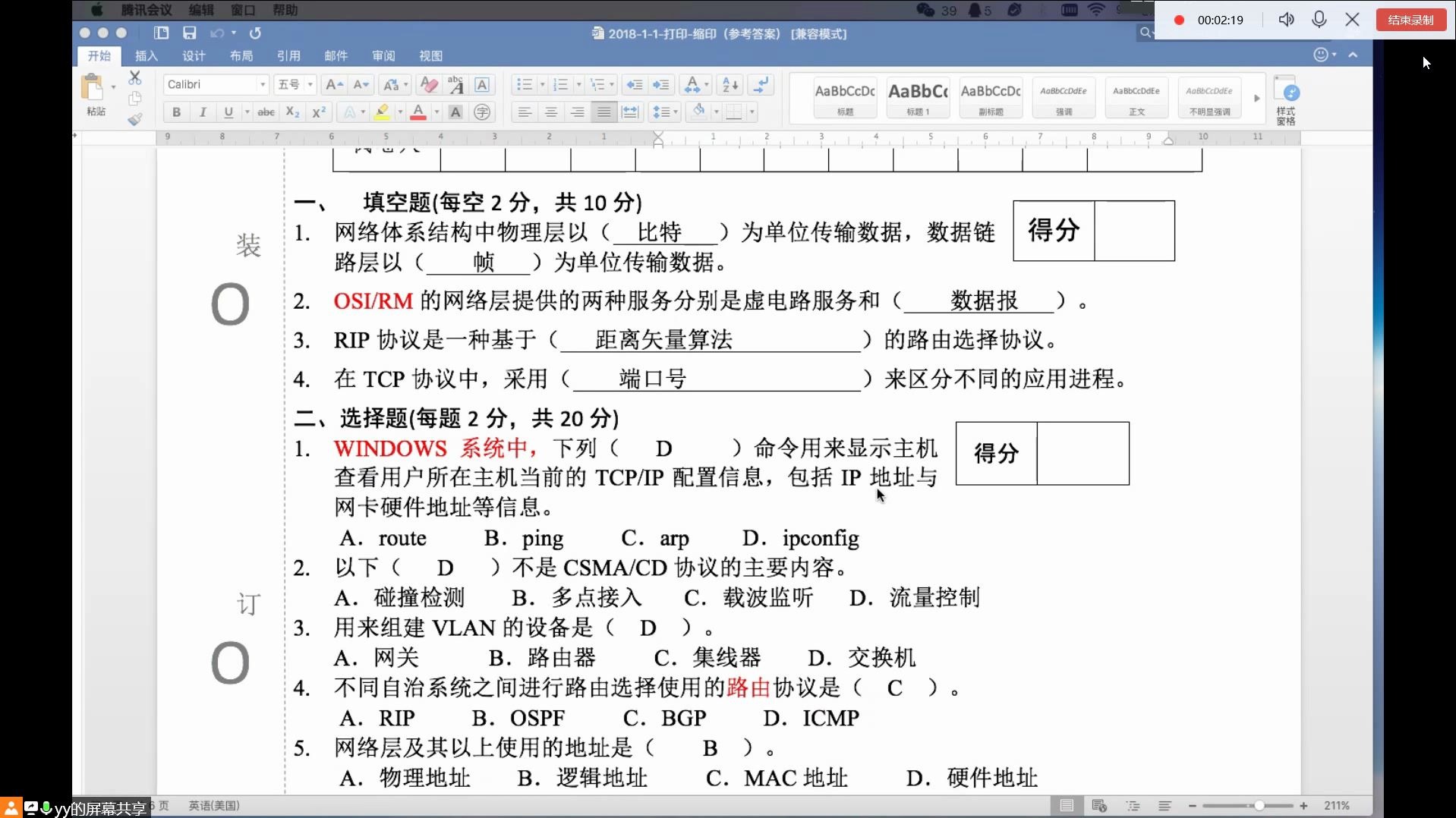Image resolution: width=1456 pixels, height=818 pixels.
Task: Apply the 标题 1 style
Action: click(x=918, y=98)
